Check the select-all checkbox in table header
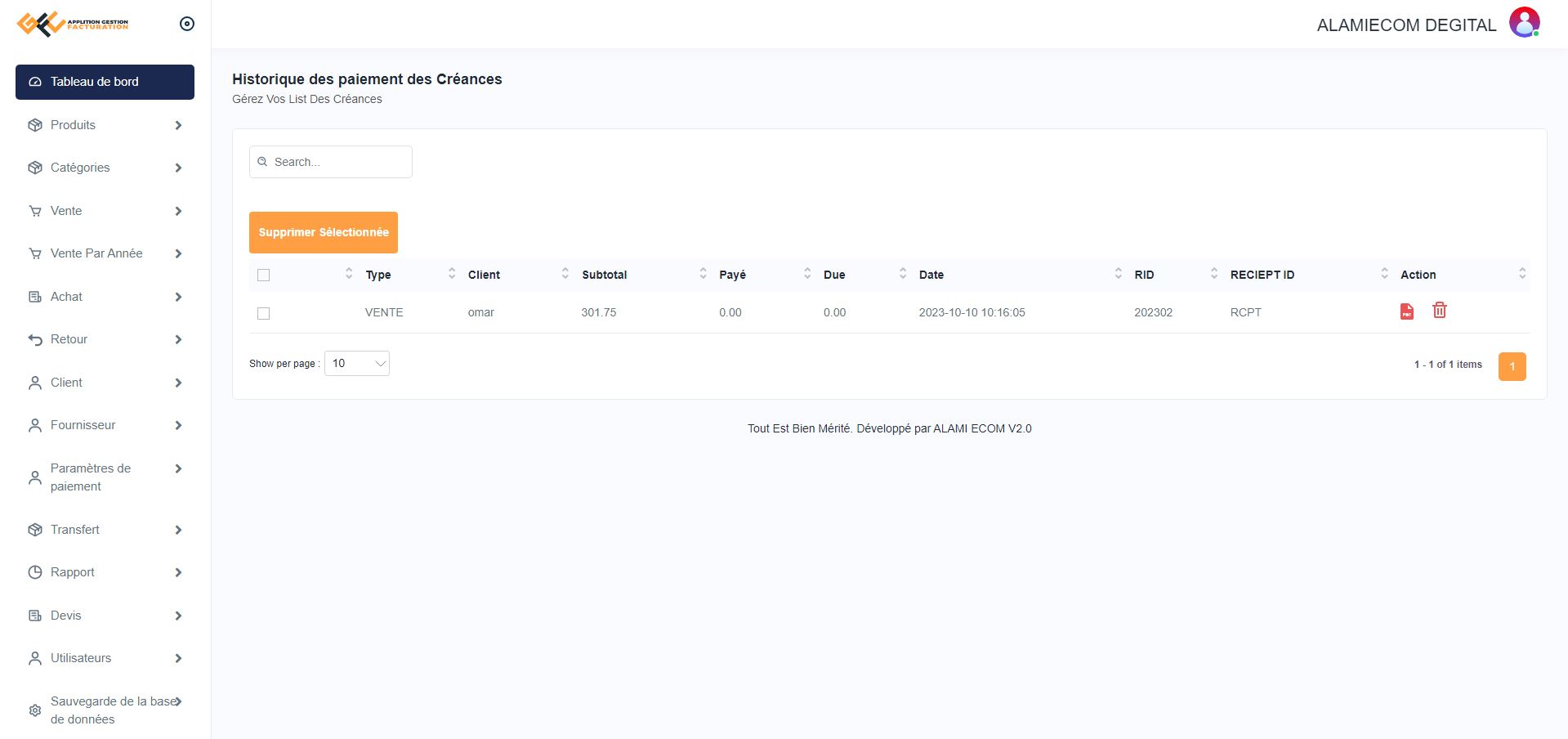The image size is (1568, 739). pyautogui.click(x=263, y=275)
